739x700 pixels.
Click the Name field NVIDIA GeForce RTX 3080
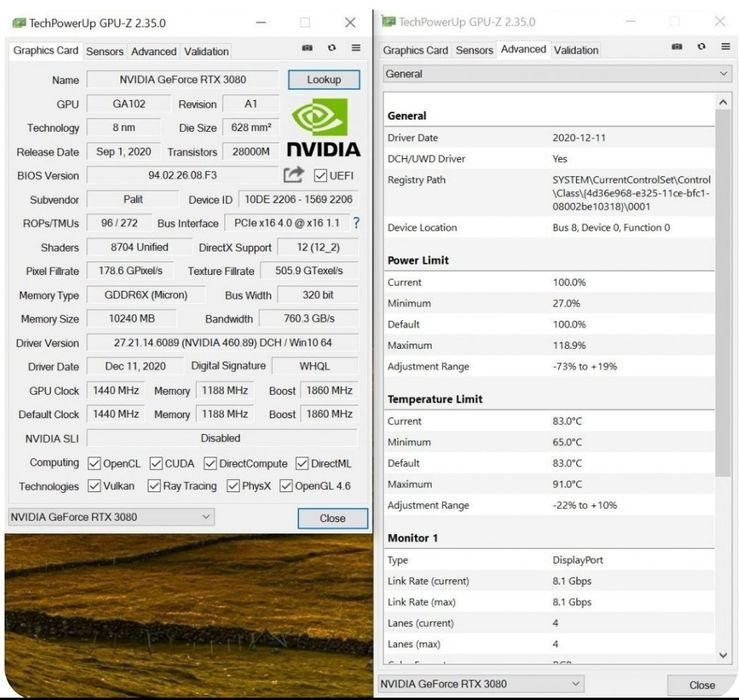(183, 80)
